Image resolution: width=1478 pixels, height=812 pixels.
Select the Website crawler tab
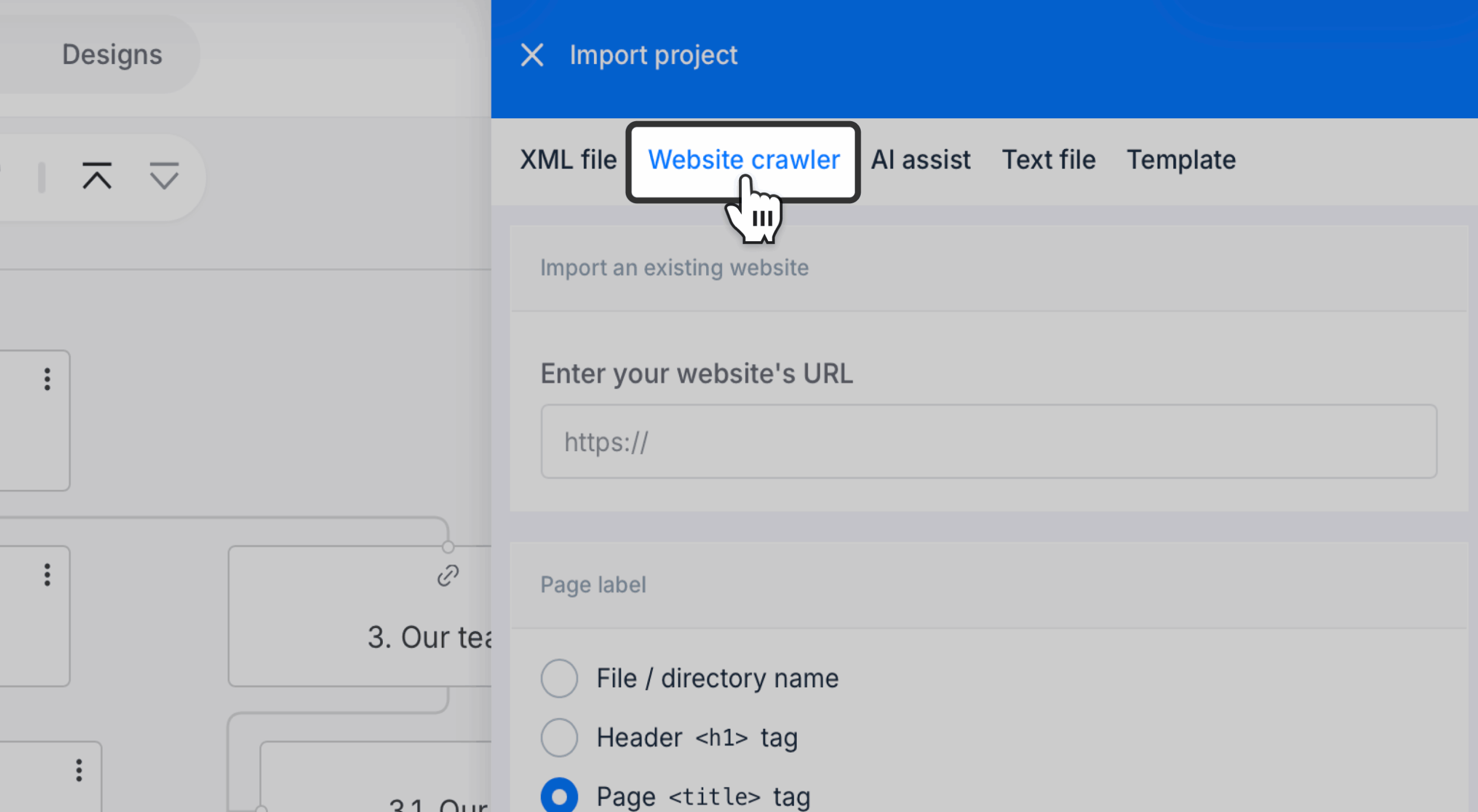click(x=743, y=160)
